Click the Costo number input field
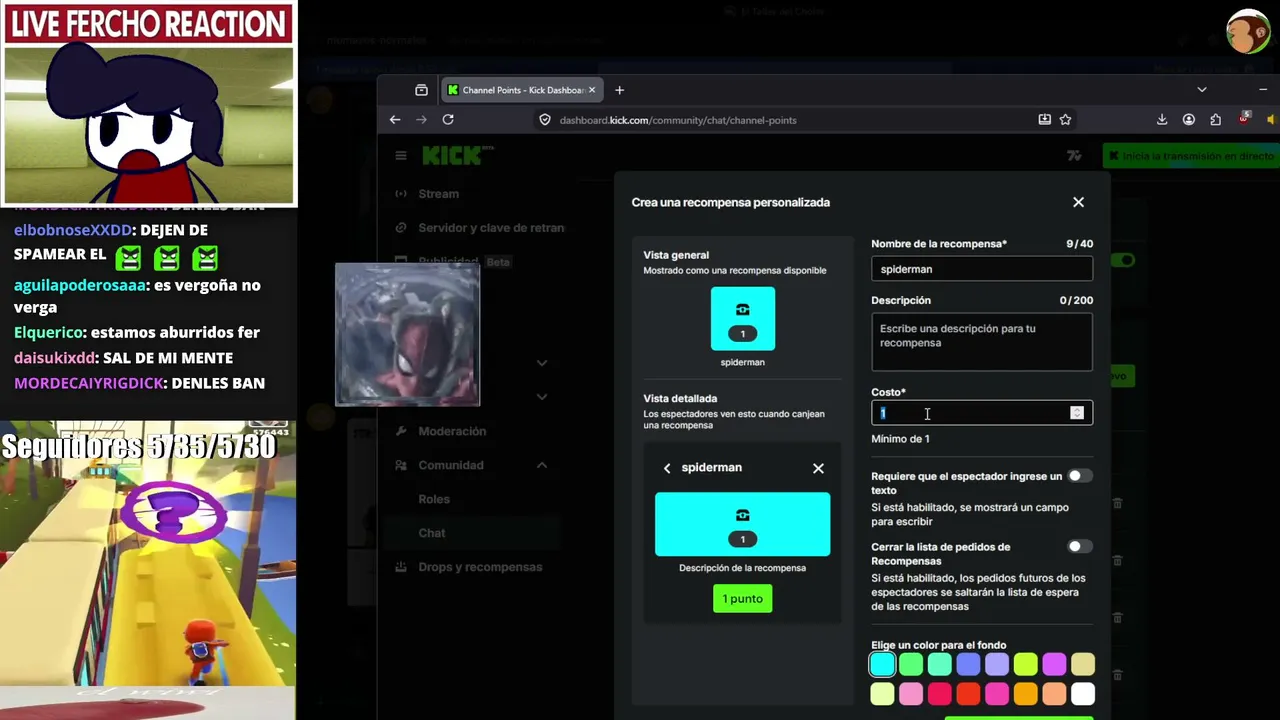Screen dimensions: 1280x720 click(x=982, y=413)
